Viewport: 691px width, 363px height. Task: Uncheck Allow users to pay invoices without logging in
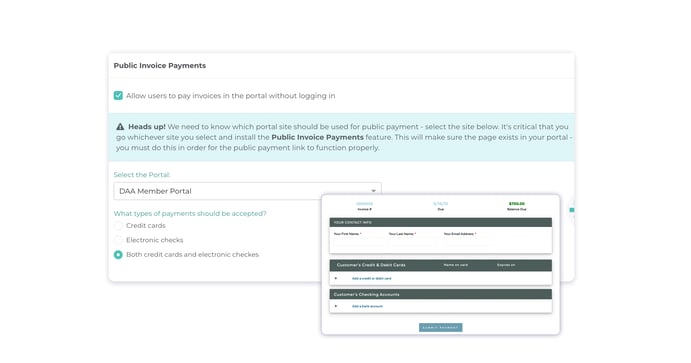pyautogui.click(x=118, y=96)
